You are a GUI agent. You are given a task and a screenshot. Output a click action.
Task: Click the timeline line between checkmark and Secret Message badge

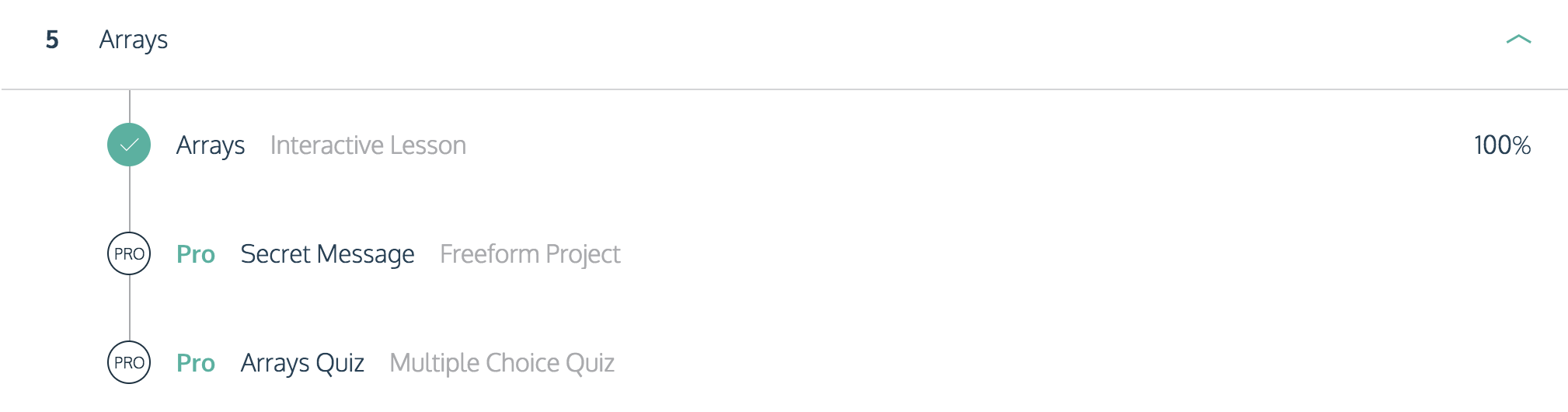129,199
